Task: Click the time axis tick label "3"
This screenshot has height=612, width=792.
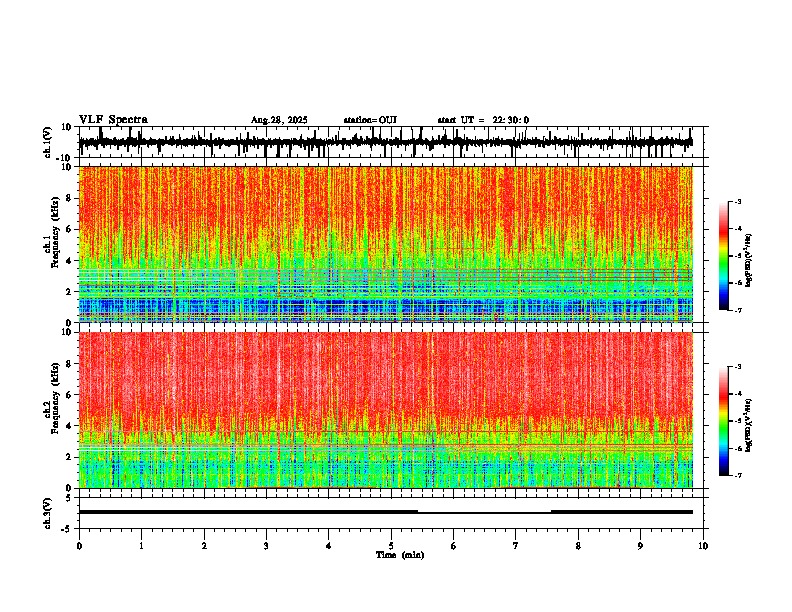Action: (266, 546)
